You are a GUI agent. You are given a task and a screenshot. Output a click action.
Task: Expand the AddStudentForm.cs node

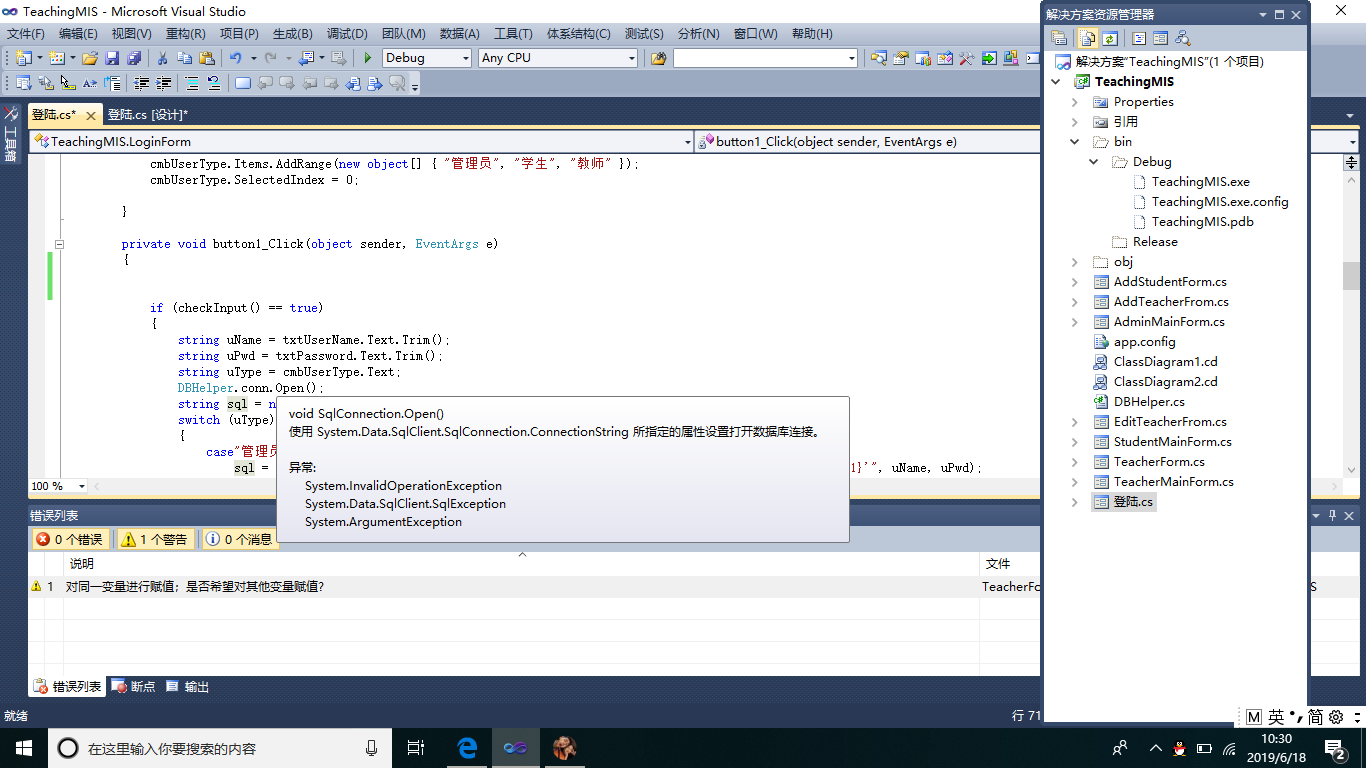(1075, 282)
